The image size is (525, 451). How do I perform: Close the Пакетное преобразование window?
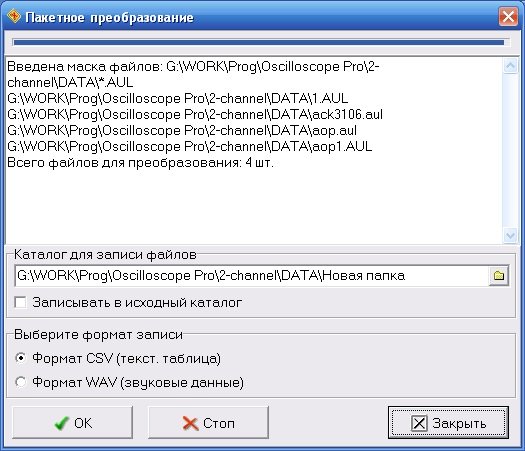tap(508, 16)
